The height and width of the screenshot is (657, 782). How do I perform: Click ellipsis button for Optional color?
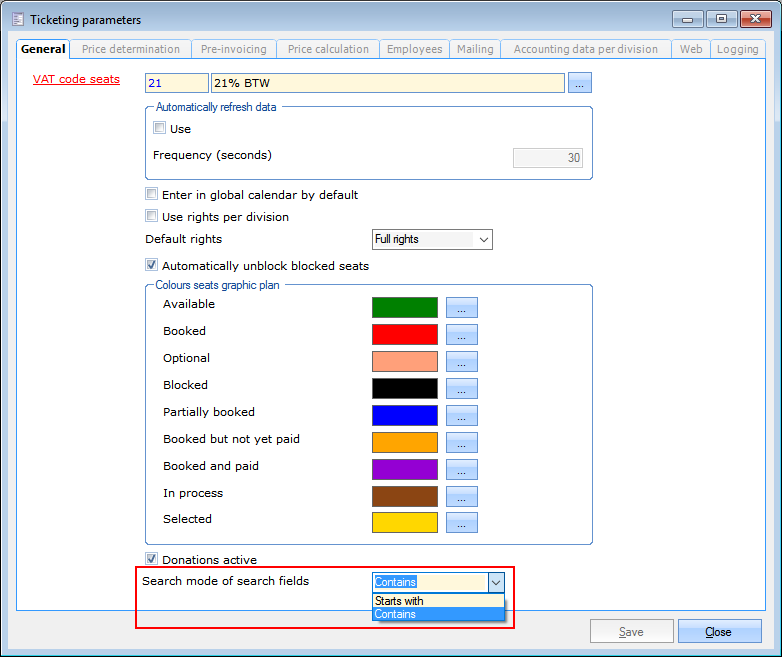pyautogui.click(x=461, y=362)
